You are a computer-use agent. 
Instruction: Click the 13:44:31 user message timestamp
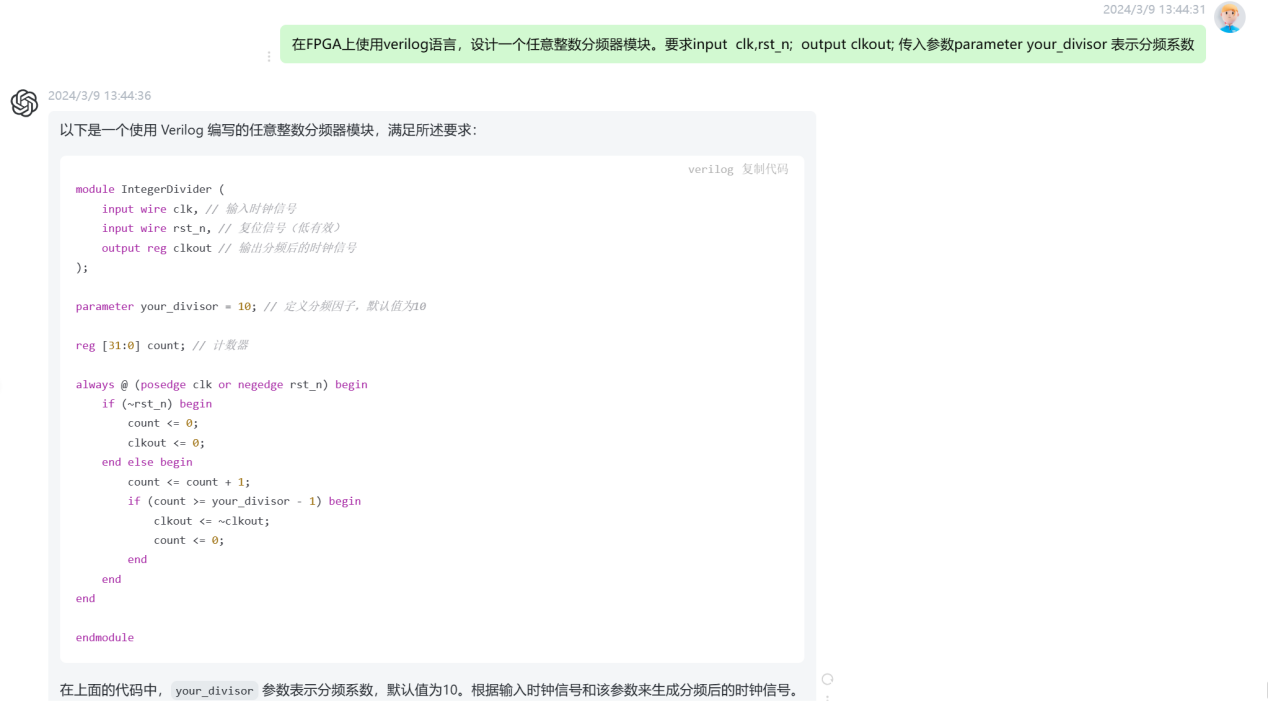tap(1153, 9)
